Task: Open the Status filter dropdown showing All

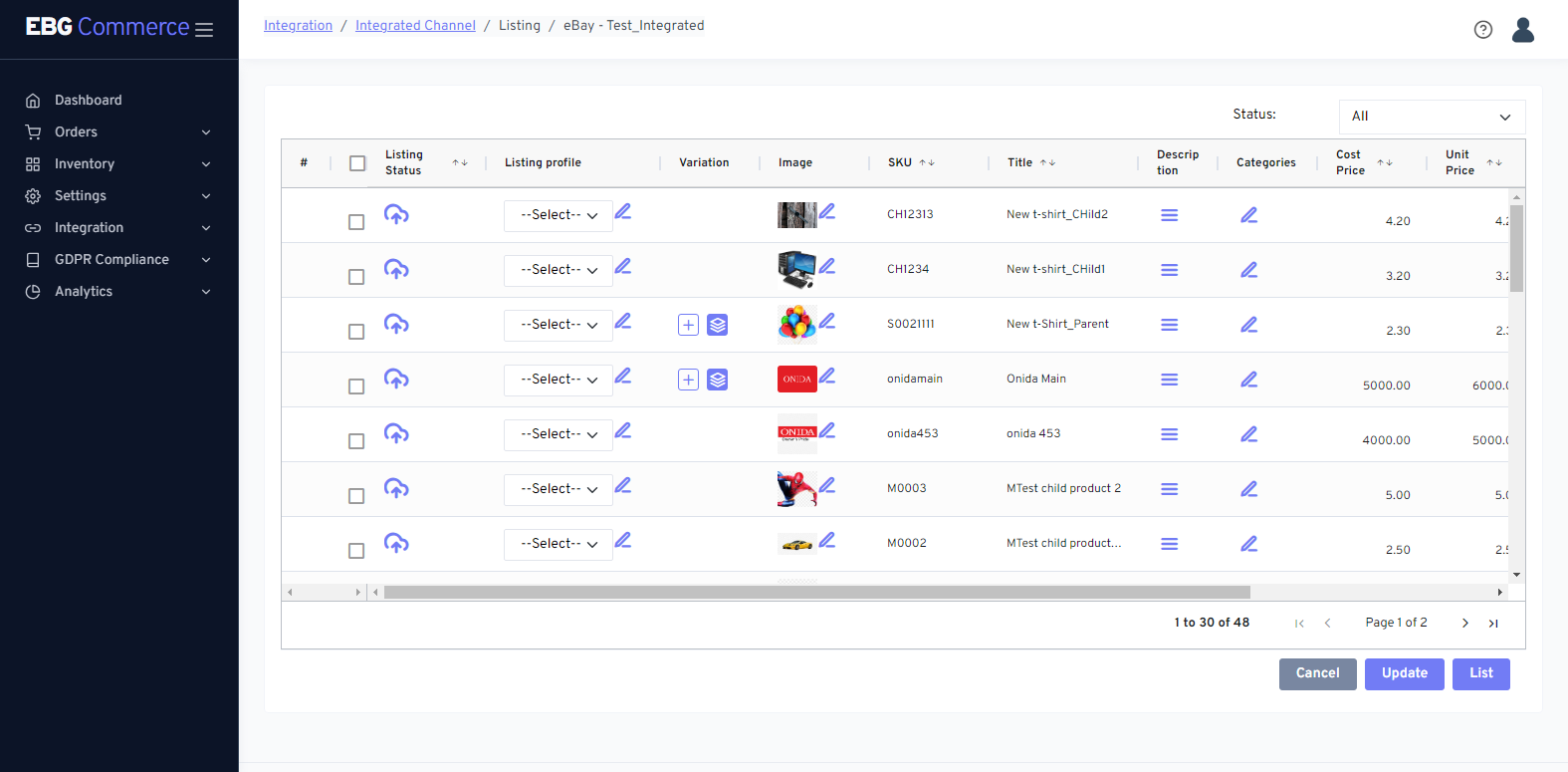Action: tap(1431, 117)
